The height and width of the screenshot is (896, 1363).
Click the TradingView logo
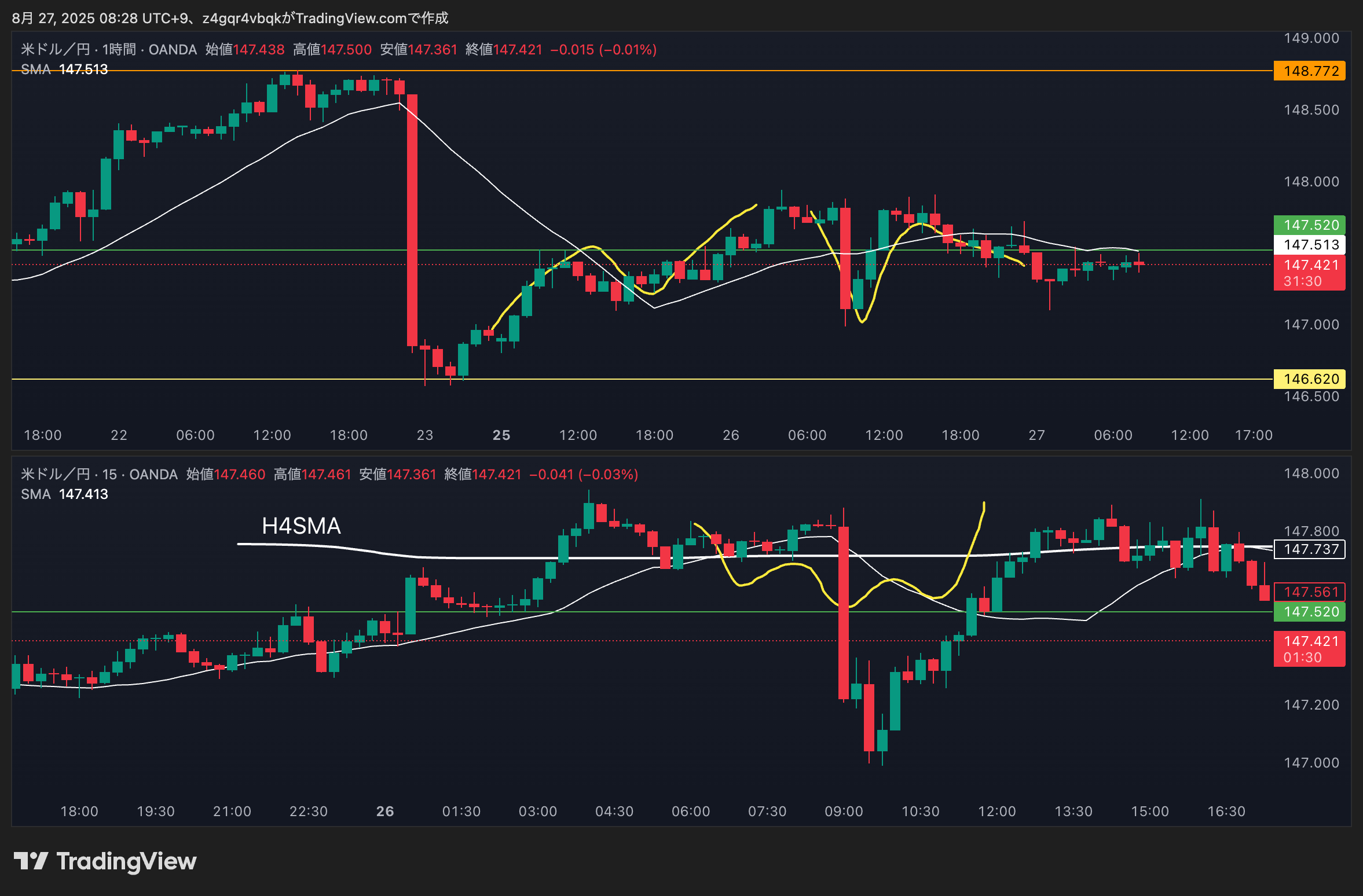coord(105,861)
